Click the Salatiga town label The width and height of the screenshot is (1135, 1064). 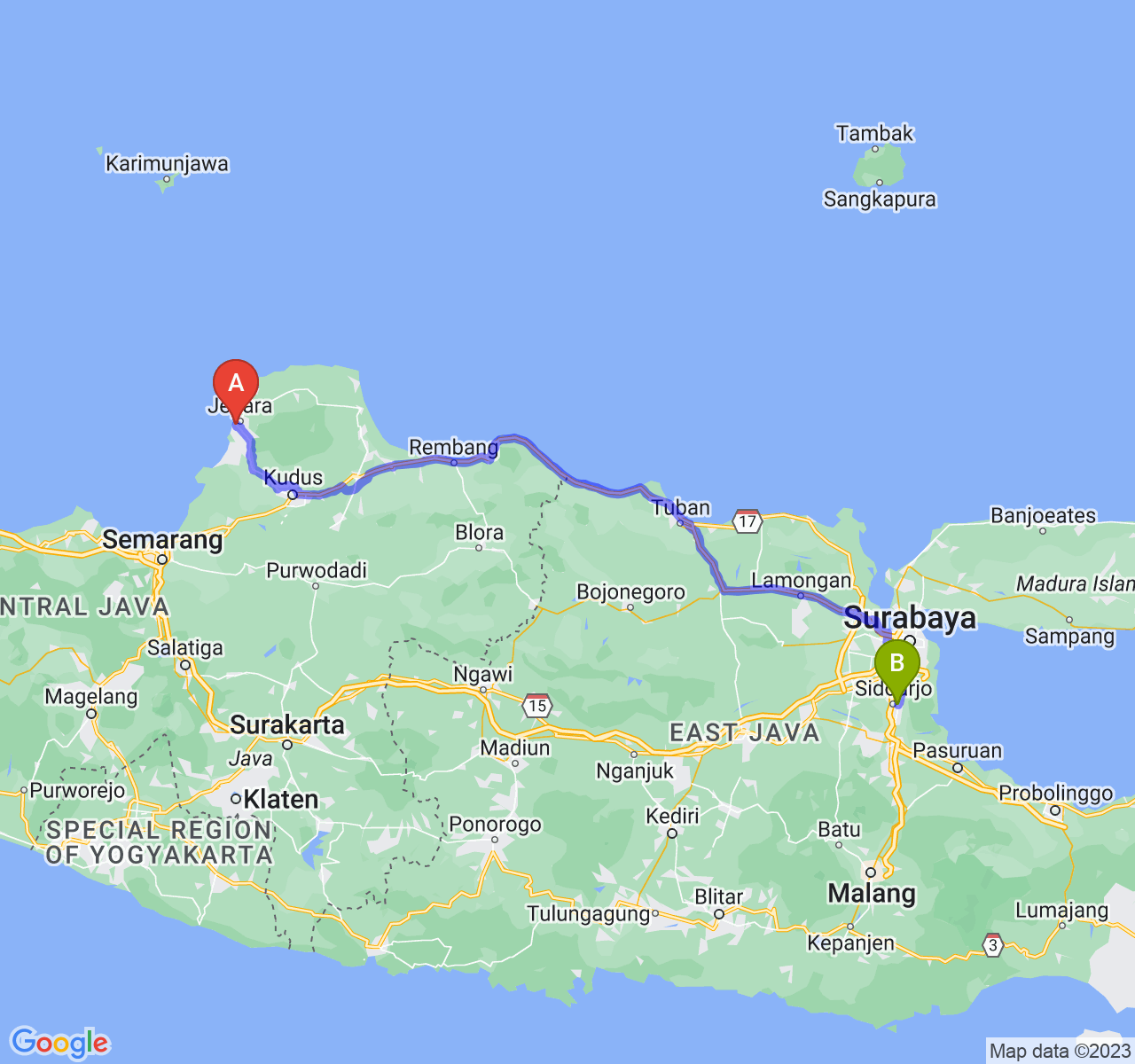pyautogui.click(x=185, y=647)
